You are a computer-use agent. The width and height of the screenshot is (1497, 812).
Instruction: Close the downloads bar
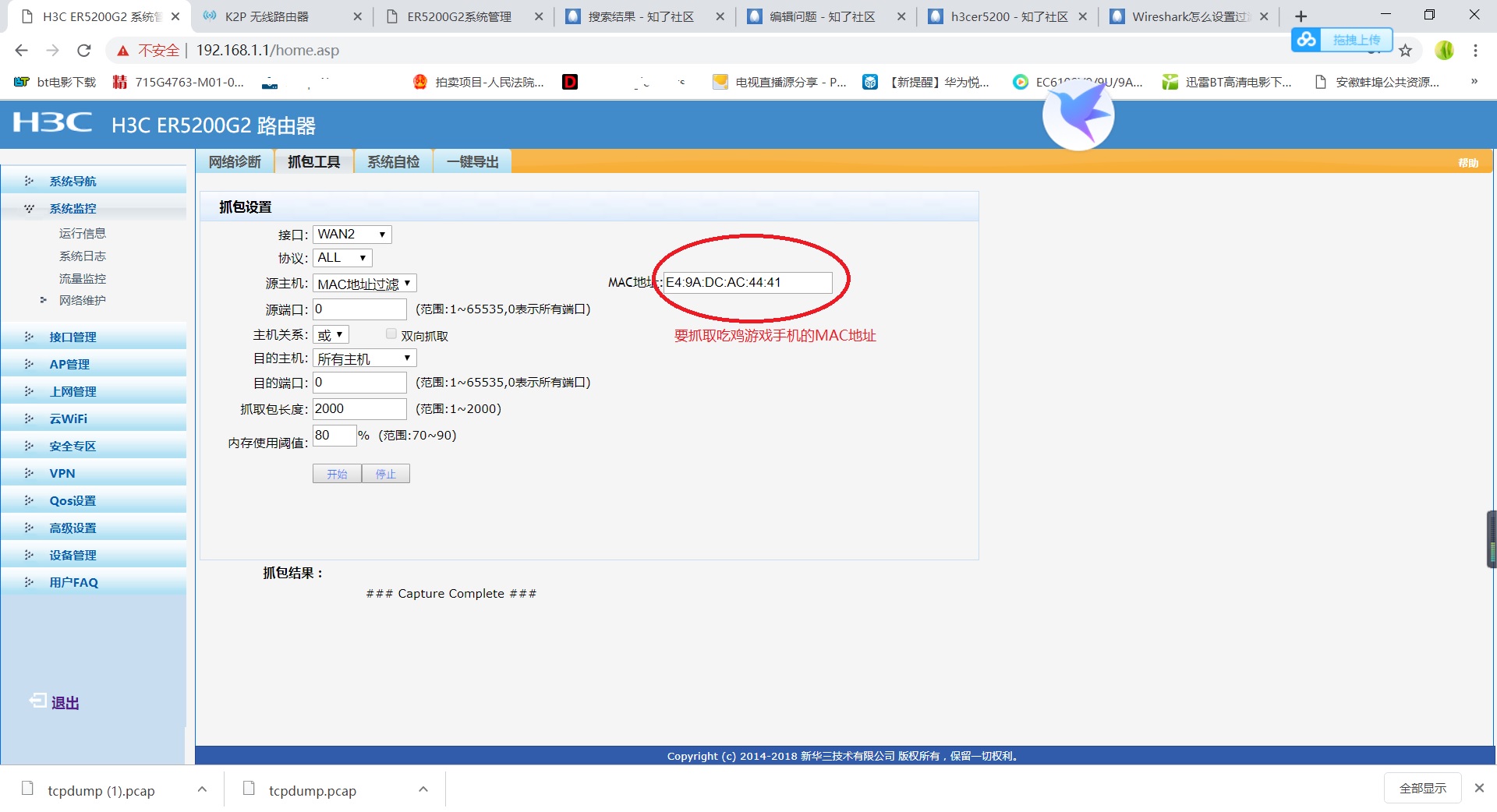pos(1479,789)
